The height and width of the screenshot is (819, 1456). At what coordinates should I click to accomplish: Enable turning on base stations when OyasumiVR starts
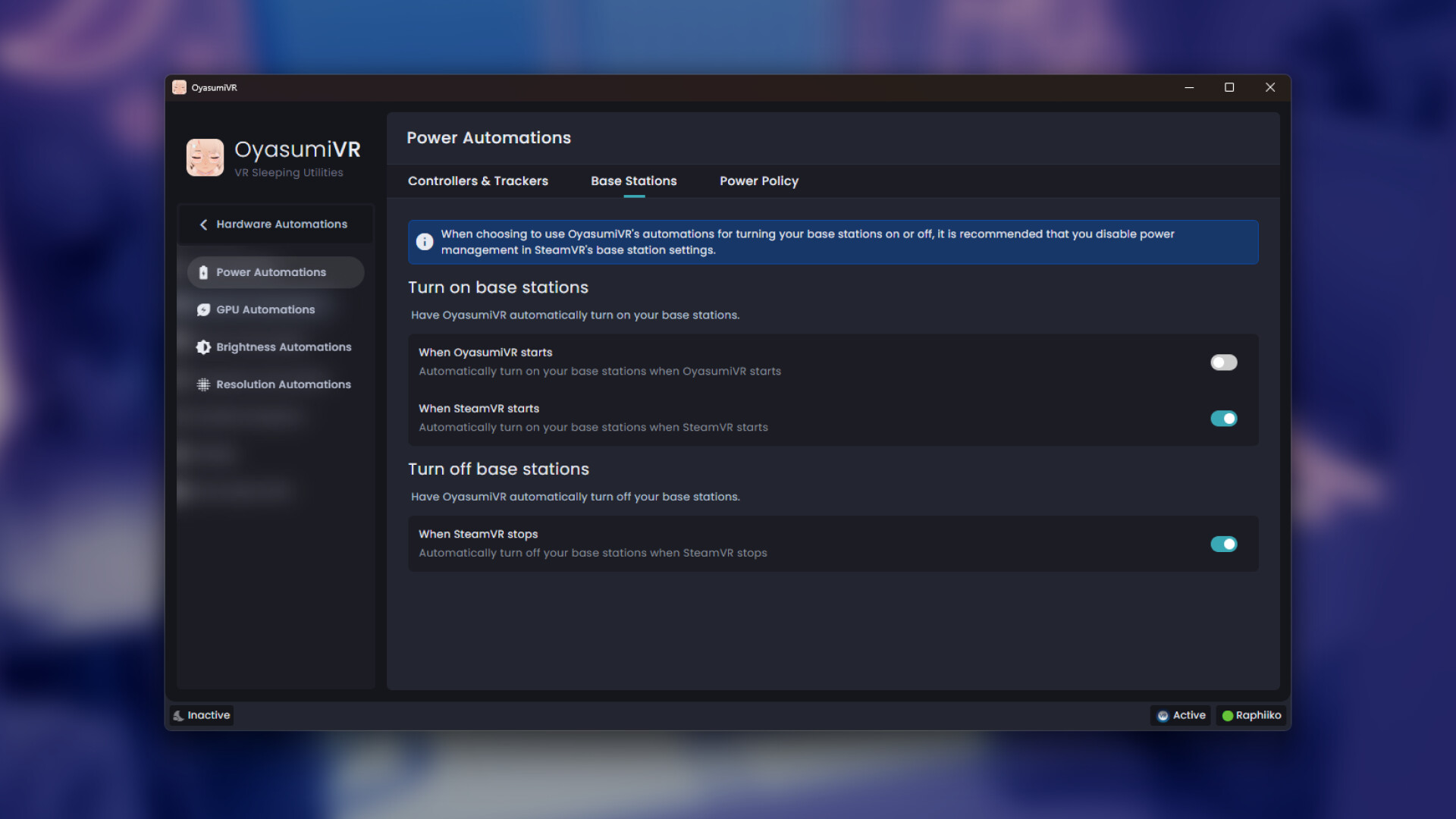coord(1223,362)
